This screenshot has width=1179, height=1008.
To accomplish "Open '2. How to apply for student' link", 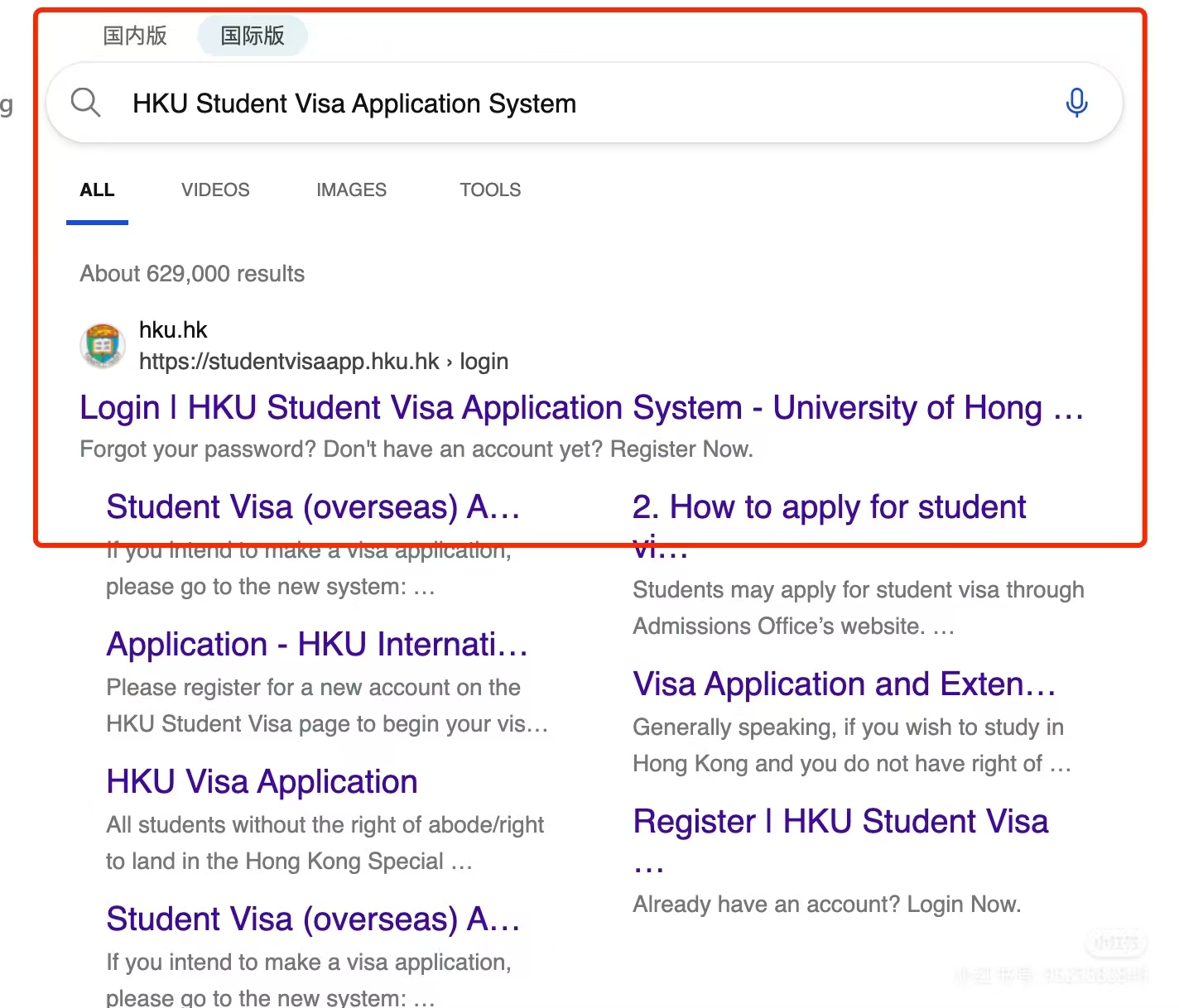I will [x=829, y=525].
